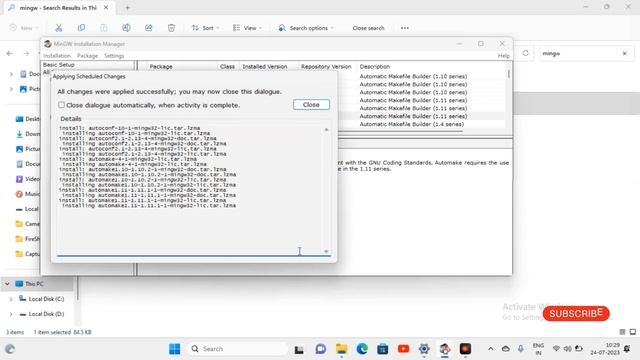Click scroll up arrow in Details log
Image resolution: width=640 pixels, height=360 pixels.
[x=326, y=129]
